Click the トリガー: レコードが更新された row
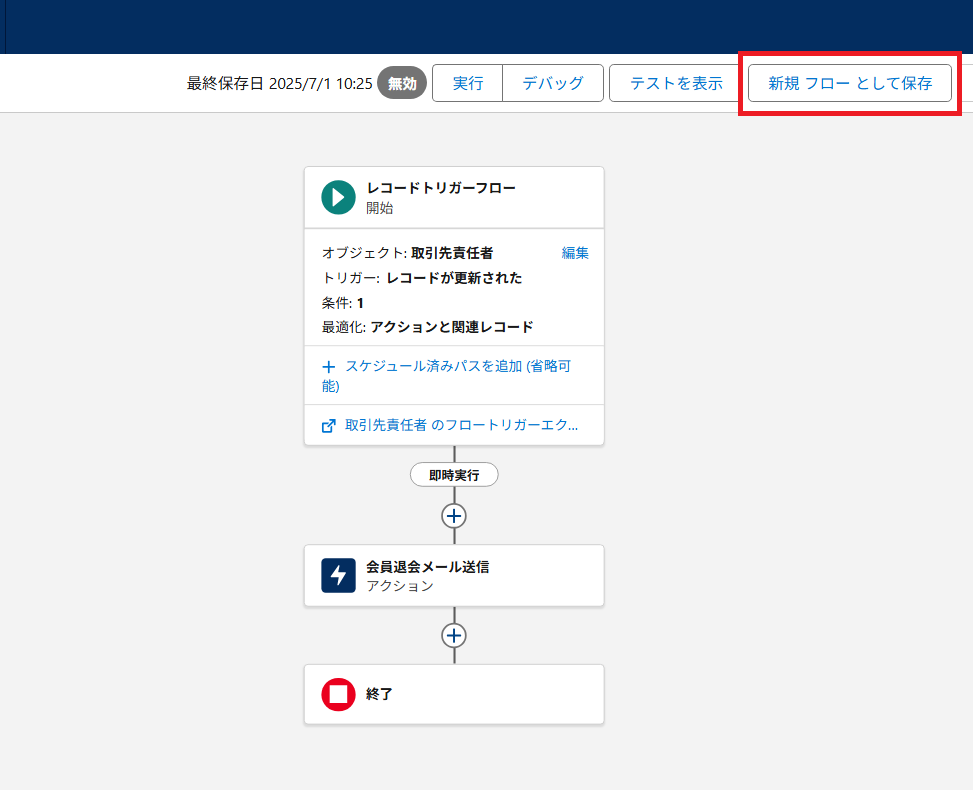This screenshot has width=973, height=790. 422,278
